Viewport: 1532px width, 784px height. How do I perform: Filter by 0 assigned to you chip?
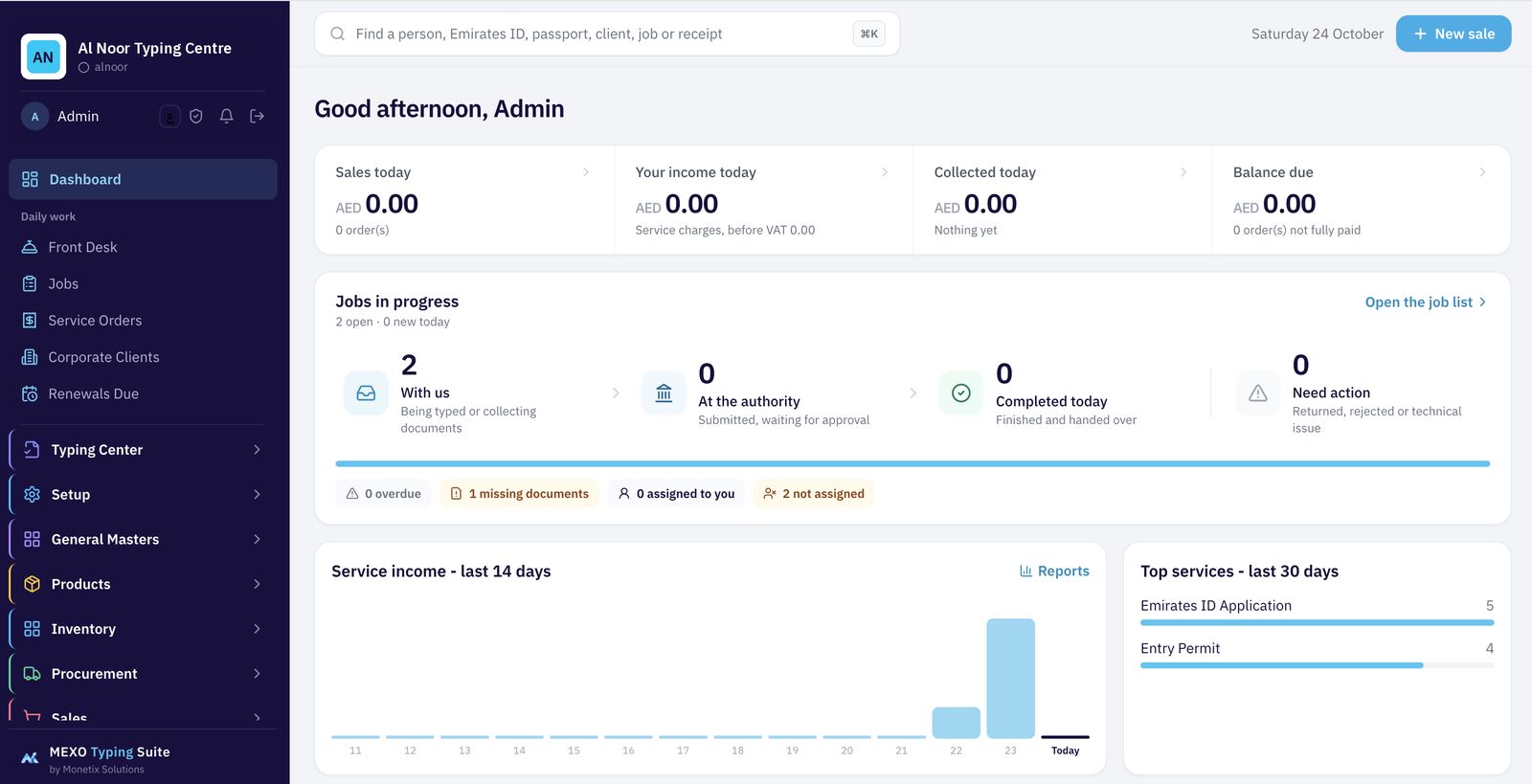[676, 494]
